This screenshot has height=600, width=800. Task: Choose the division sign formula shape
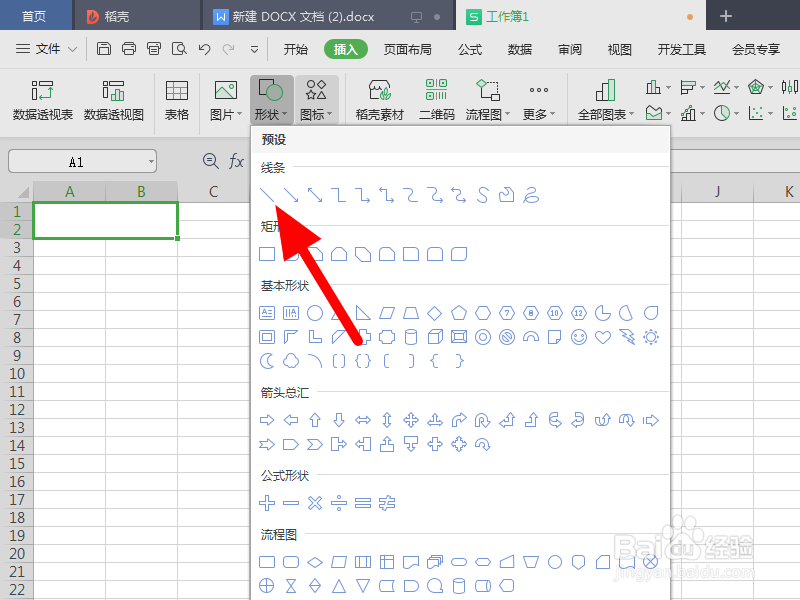point(339,503)
